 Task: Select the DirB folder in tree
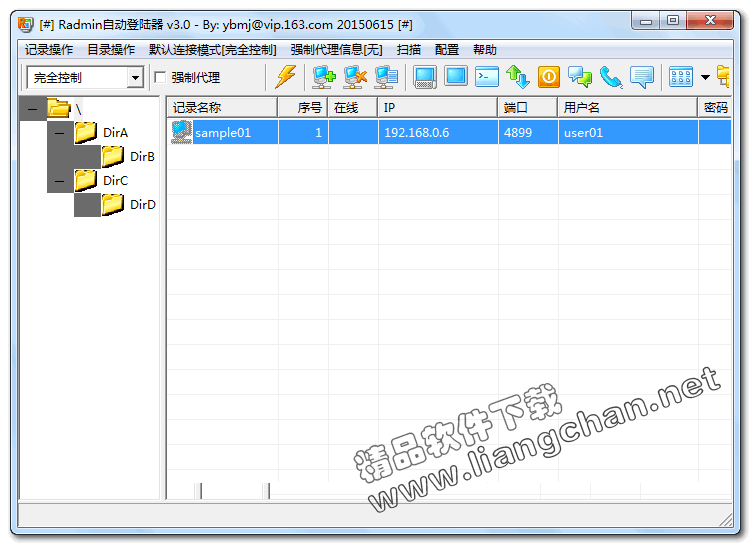tap(129, 156)
